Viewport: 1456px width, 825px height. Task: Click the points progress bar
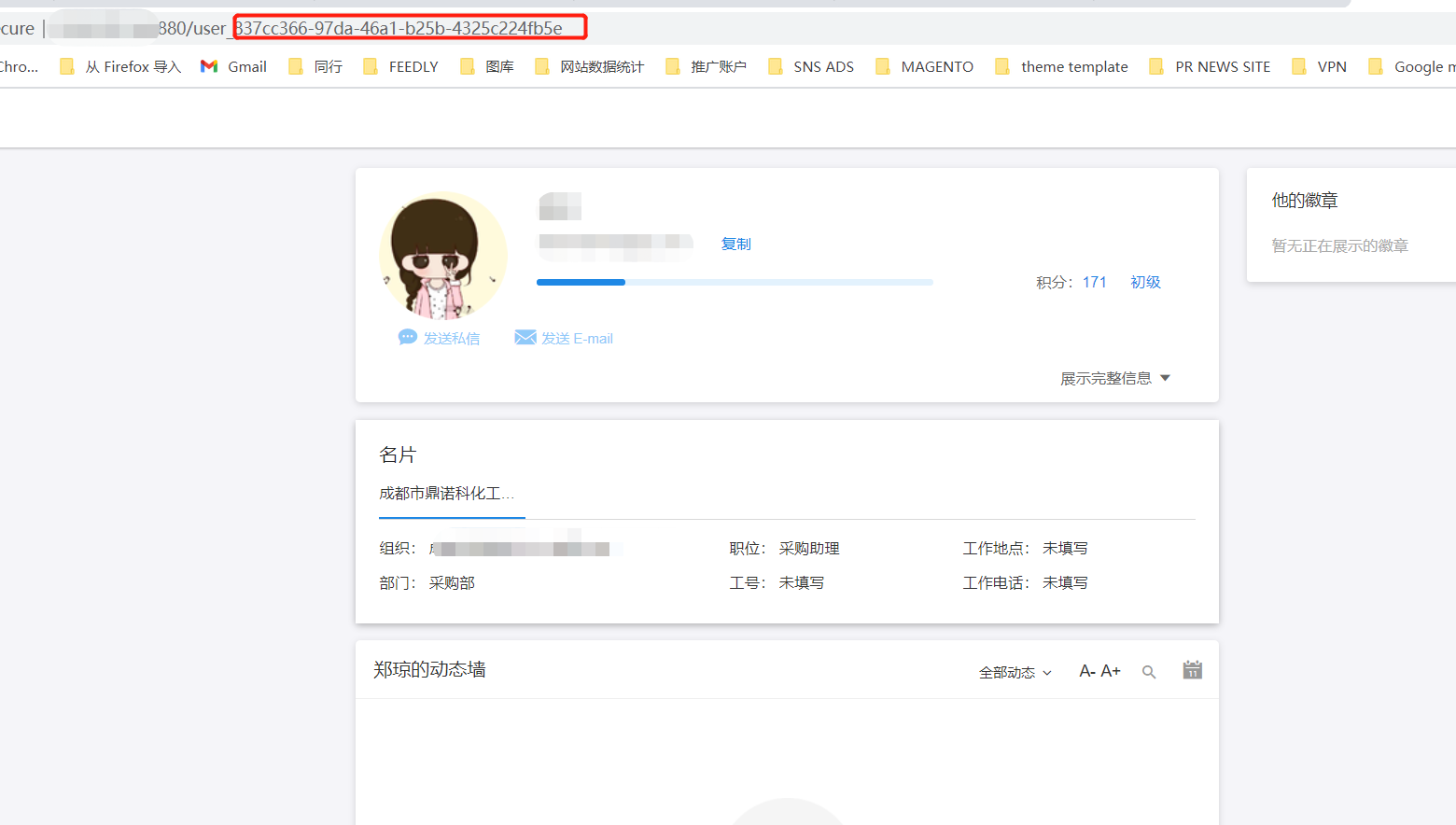coord(735,282)
